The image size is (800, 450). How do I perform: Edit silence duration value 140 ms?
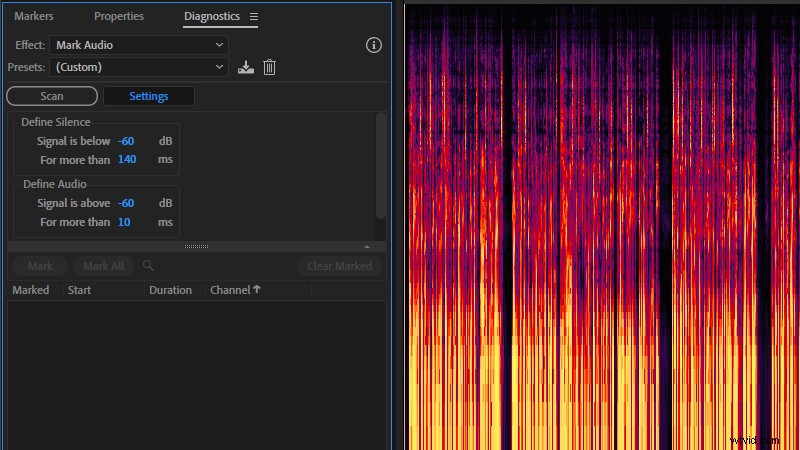(127, 160)
